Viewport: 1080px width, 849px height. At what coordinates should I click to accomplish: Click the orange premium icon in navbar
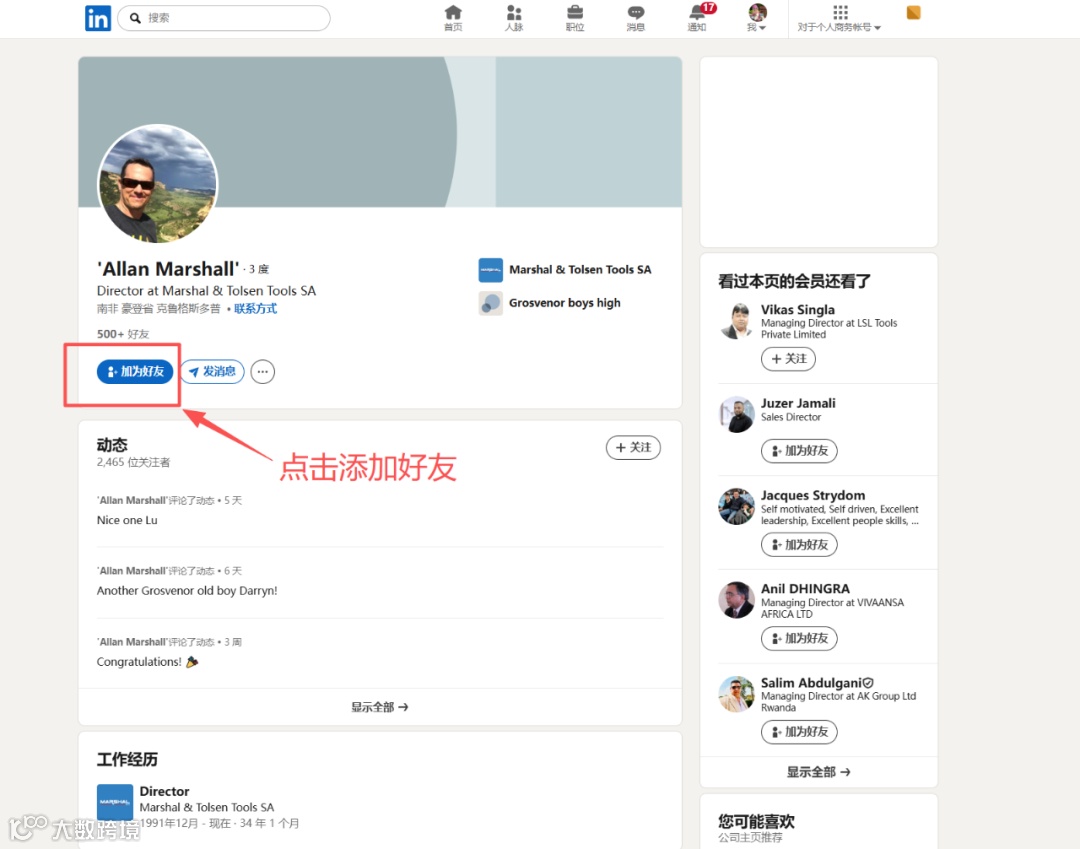[913, 12]
